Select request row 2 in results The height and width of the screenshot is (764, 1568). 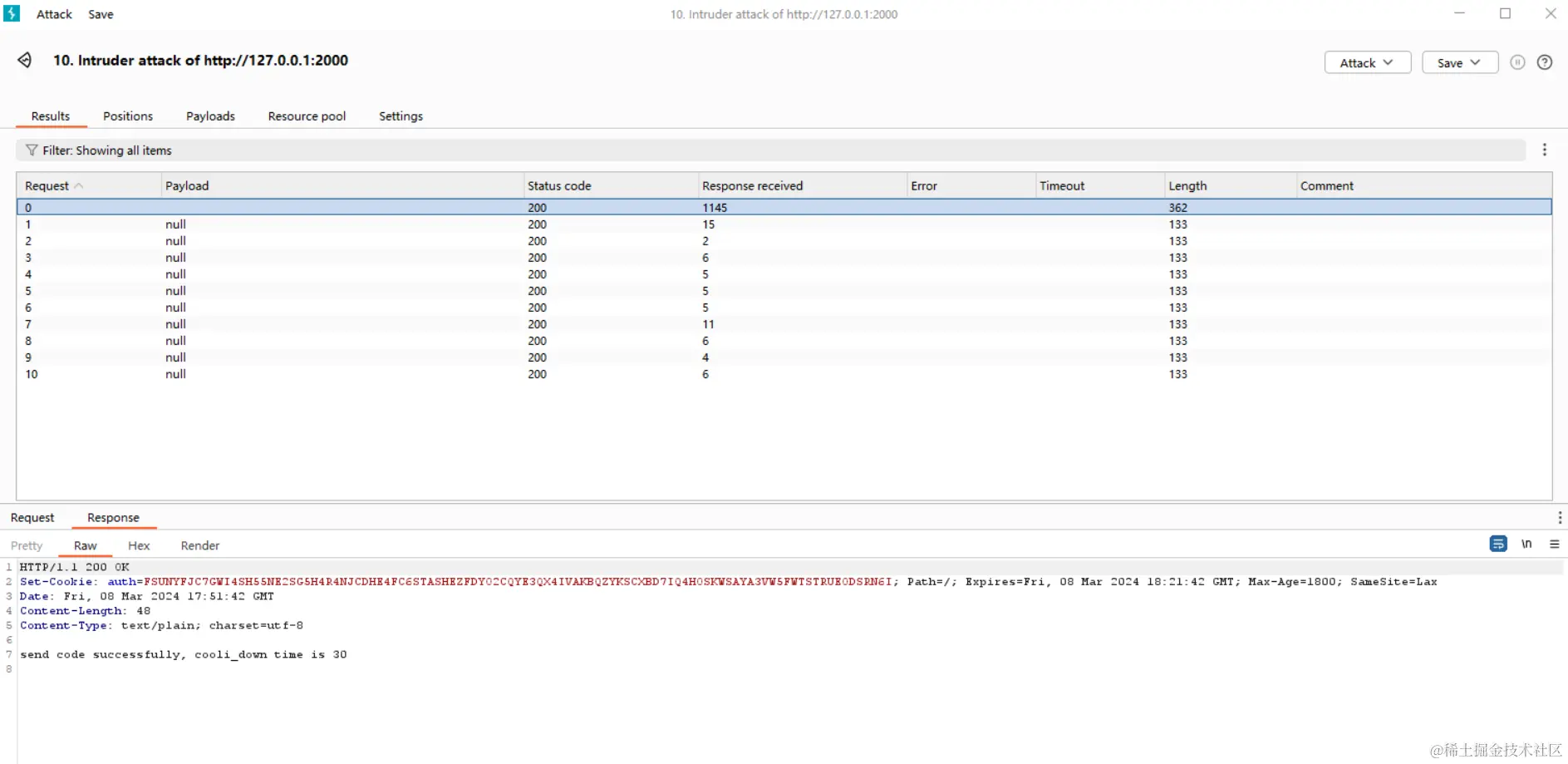[784, 240]
